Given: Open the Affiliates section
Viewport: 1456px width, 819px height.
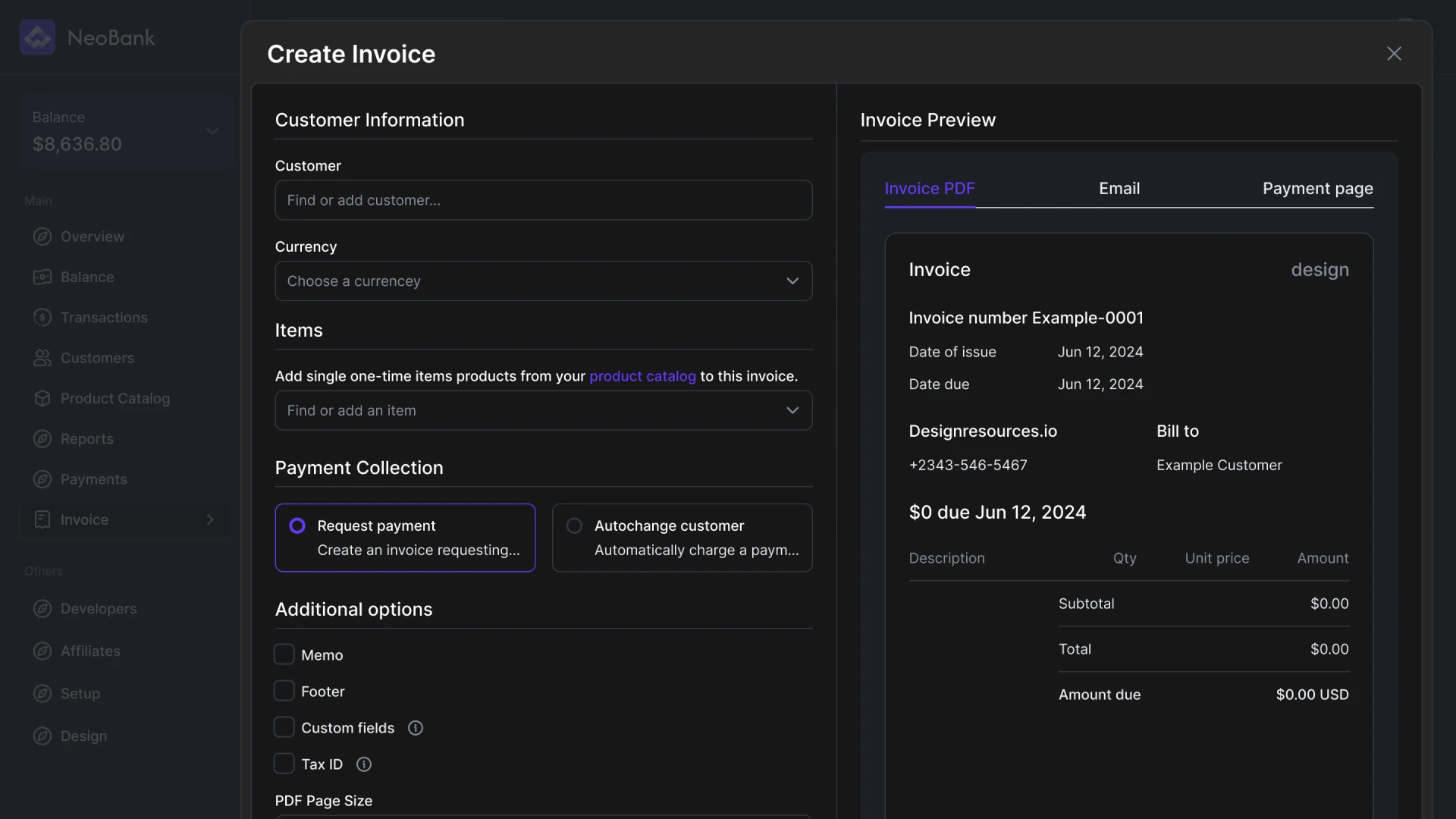Looking at the screenshot, I should [89, 651].
